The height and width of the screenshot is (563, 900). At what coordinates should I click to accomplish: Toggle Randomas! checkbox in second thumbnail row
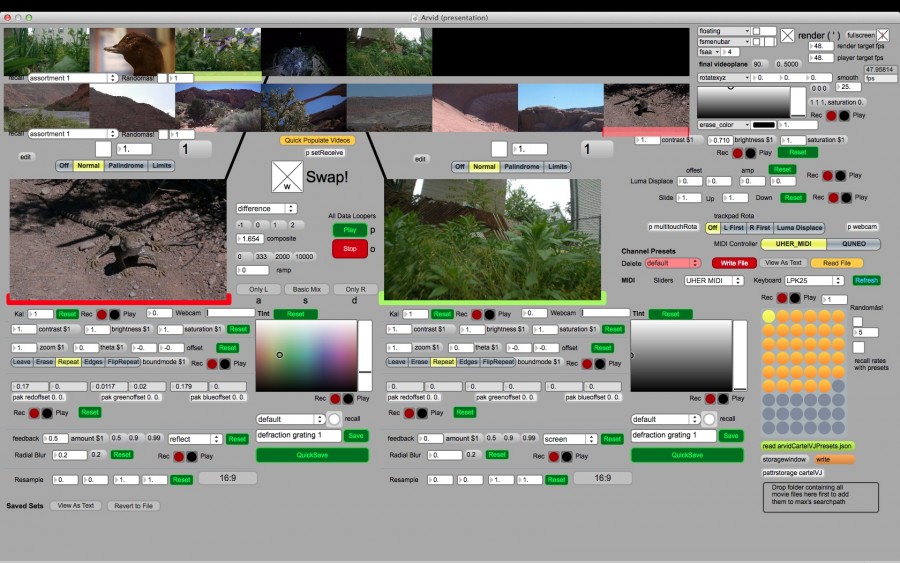pos(163,134)
